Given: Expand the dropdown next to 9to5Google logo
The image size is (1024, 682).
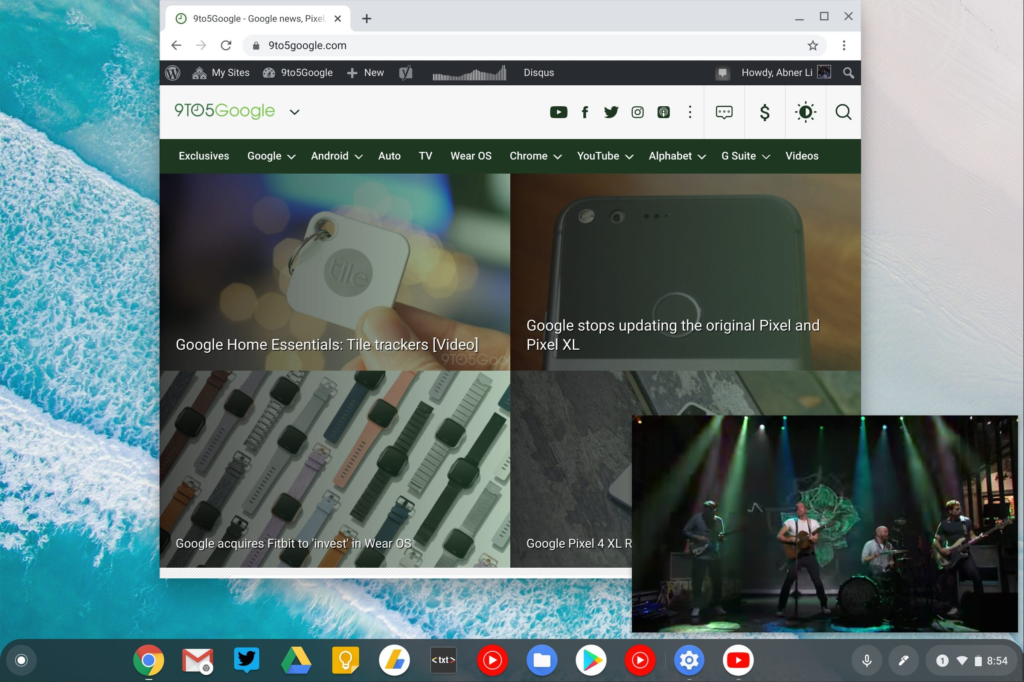Looking at the screenshot, I should tap(295, 112).
